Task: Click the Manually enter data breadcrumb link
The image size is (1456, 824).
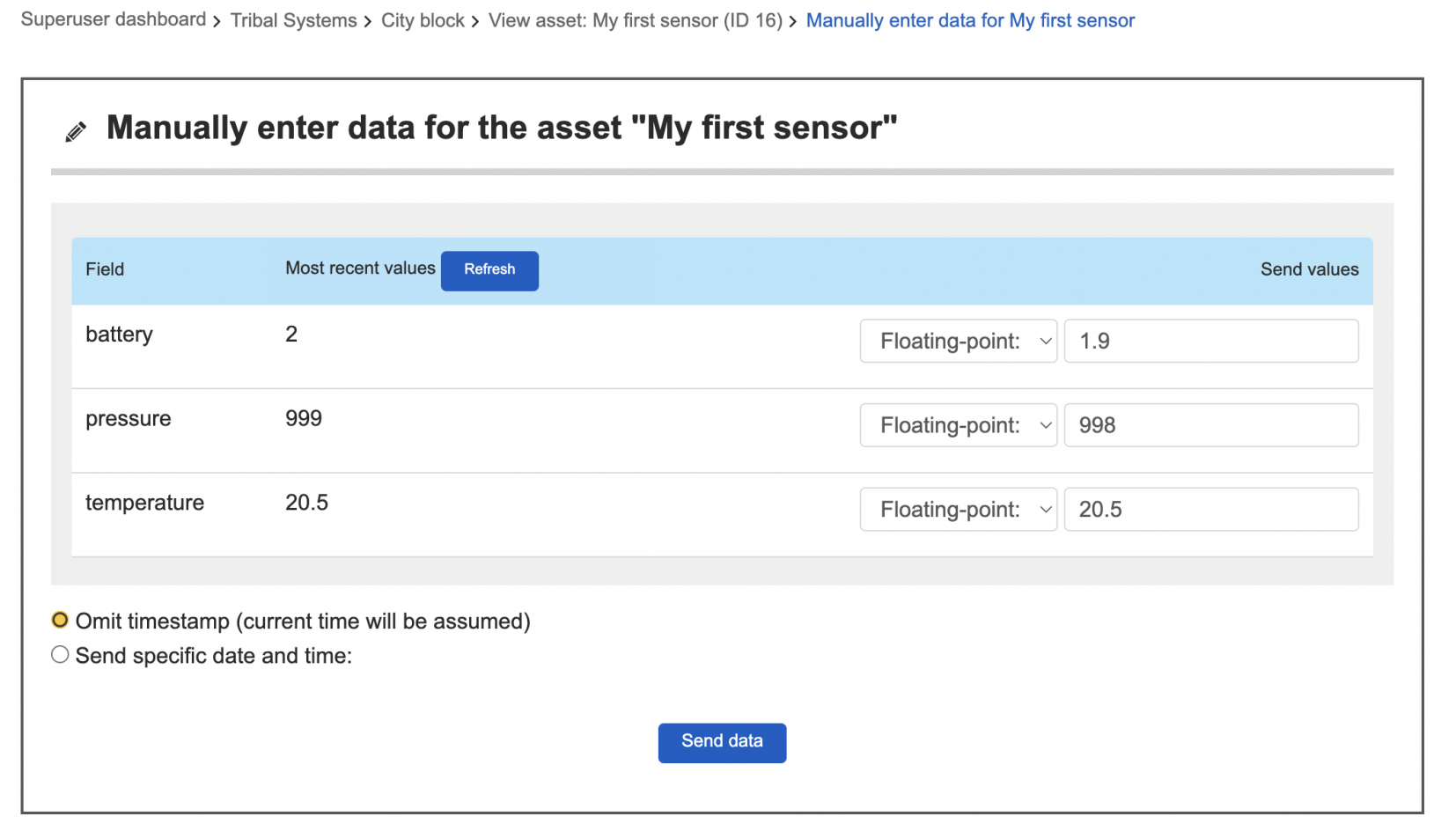Action: [969, 19]
